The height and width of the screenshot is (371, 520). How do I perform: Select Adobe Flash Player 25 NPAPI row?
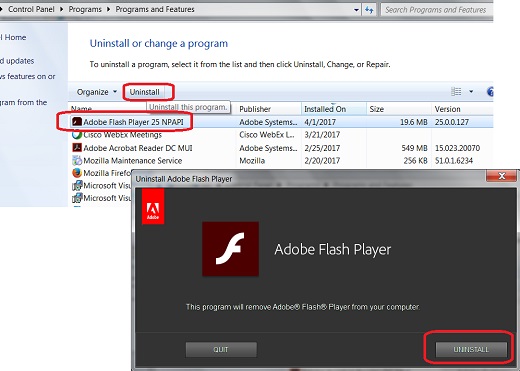coord(282,122)
